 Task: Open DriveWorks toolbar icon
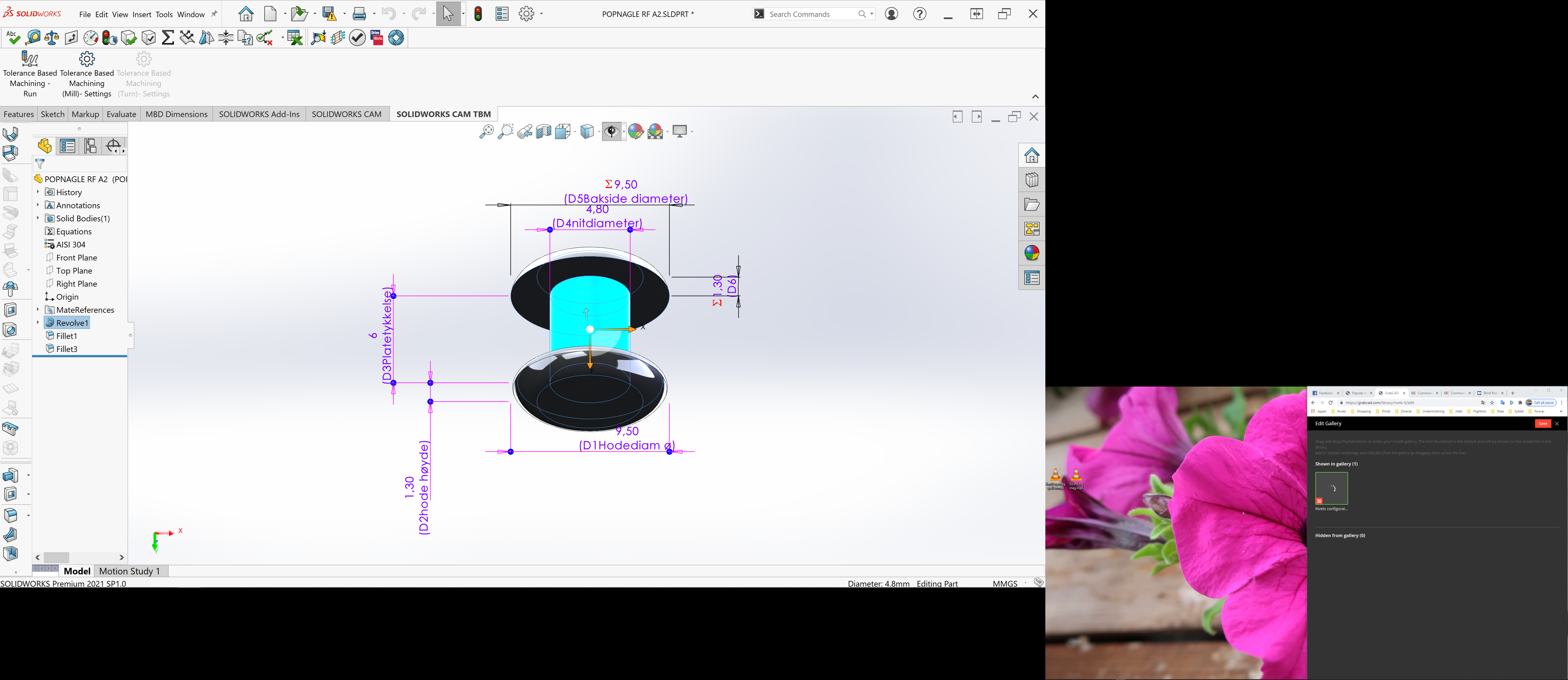[377, 38]
